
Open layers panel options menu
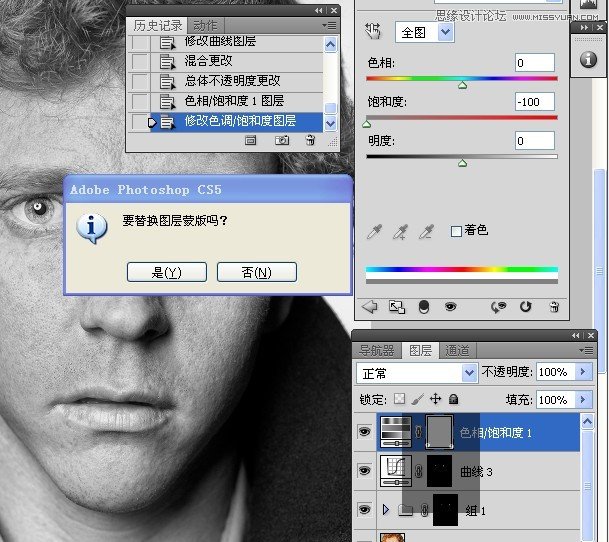click(586, 350)
